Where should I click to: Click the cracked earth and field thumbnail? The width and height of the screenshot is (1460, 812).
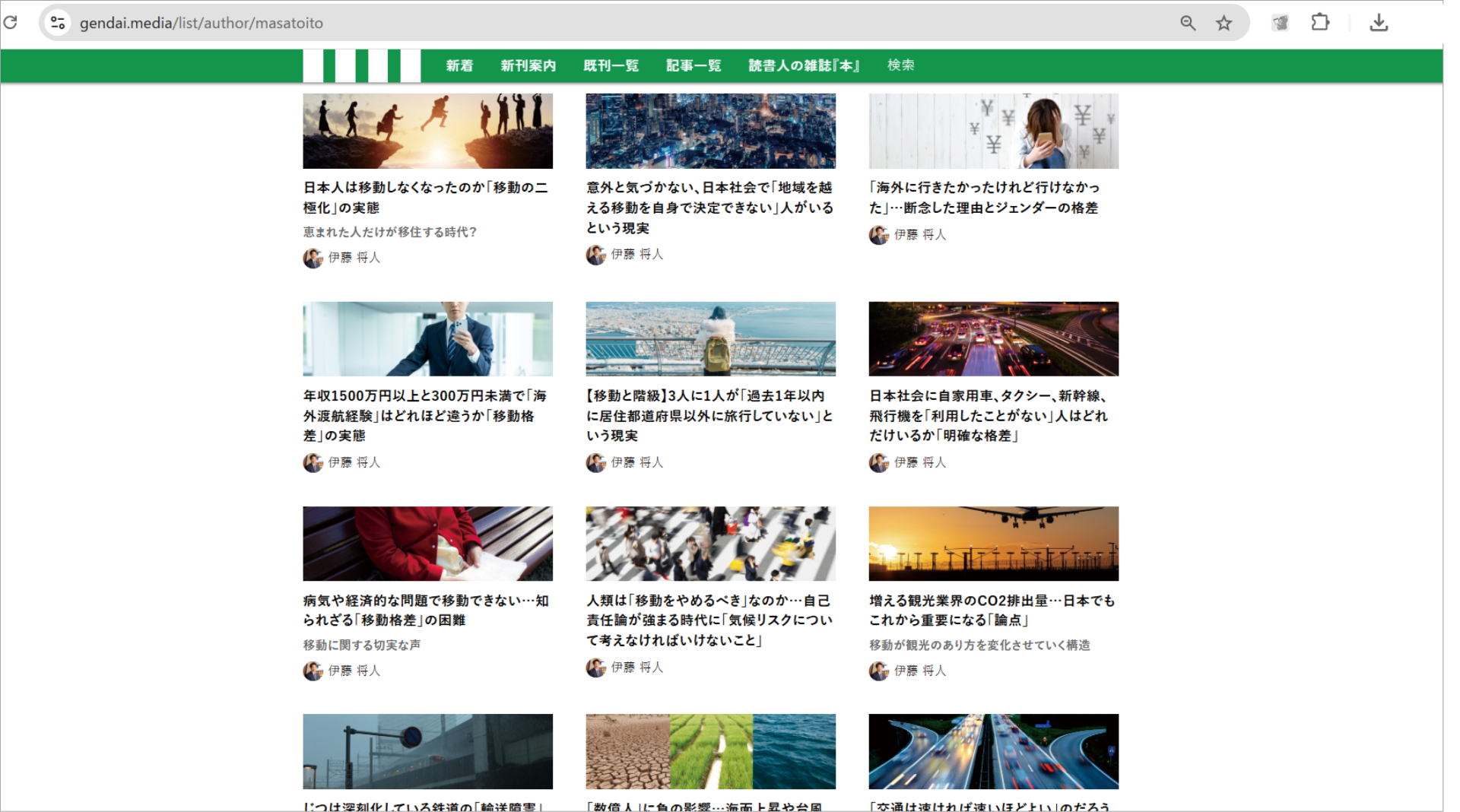(x=710, y=751)
